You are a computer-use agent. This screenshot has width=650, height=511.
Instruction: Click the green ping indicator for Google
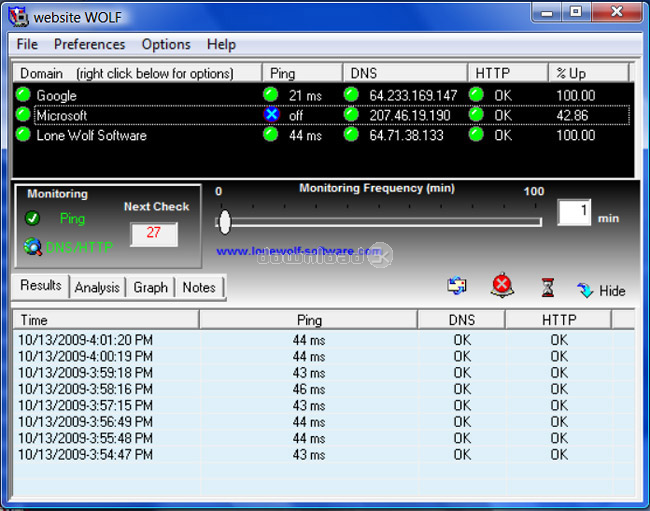[x=271, y=94]
